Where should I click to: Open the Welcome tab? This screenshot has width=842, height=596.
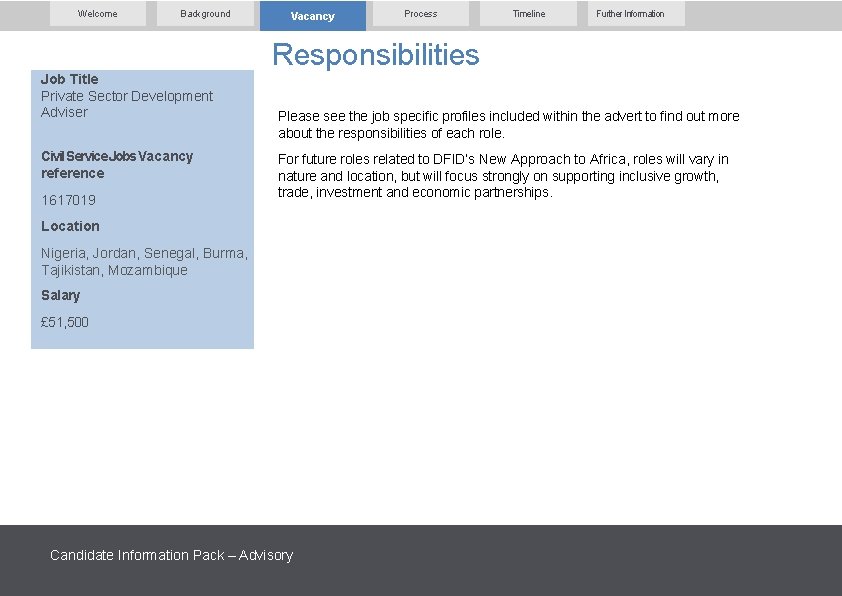(98, 13)
